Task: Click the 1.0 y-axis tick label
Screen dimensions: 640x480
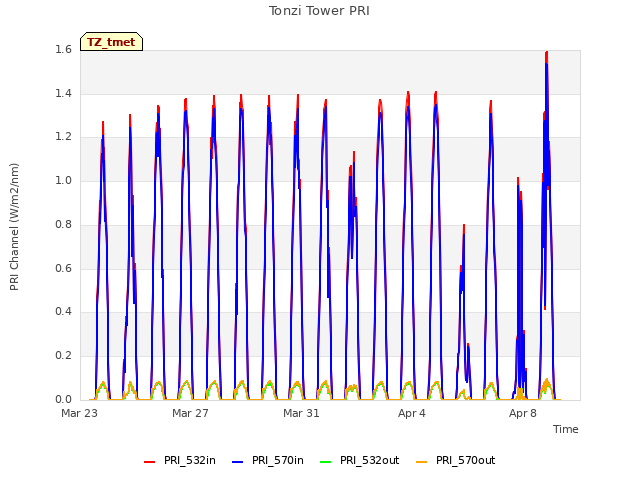Action: pyautogui.click(x=63, y=180)
